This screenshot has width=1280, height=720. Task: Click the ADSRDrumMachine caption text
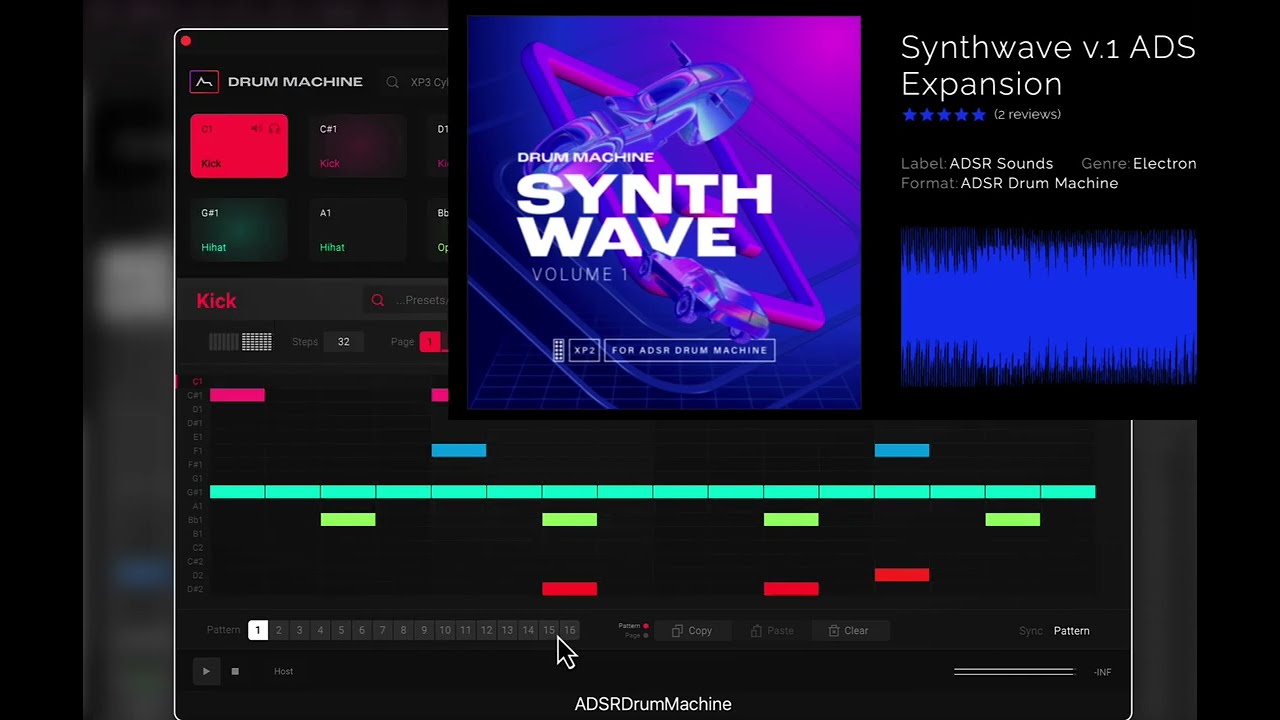[x=653, y=704]
